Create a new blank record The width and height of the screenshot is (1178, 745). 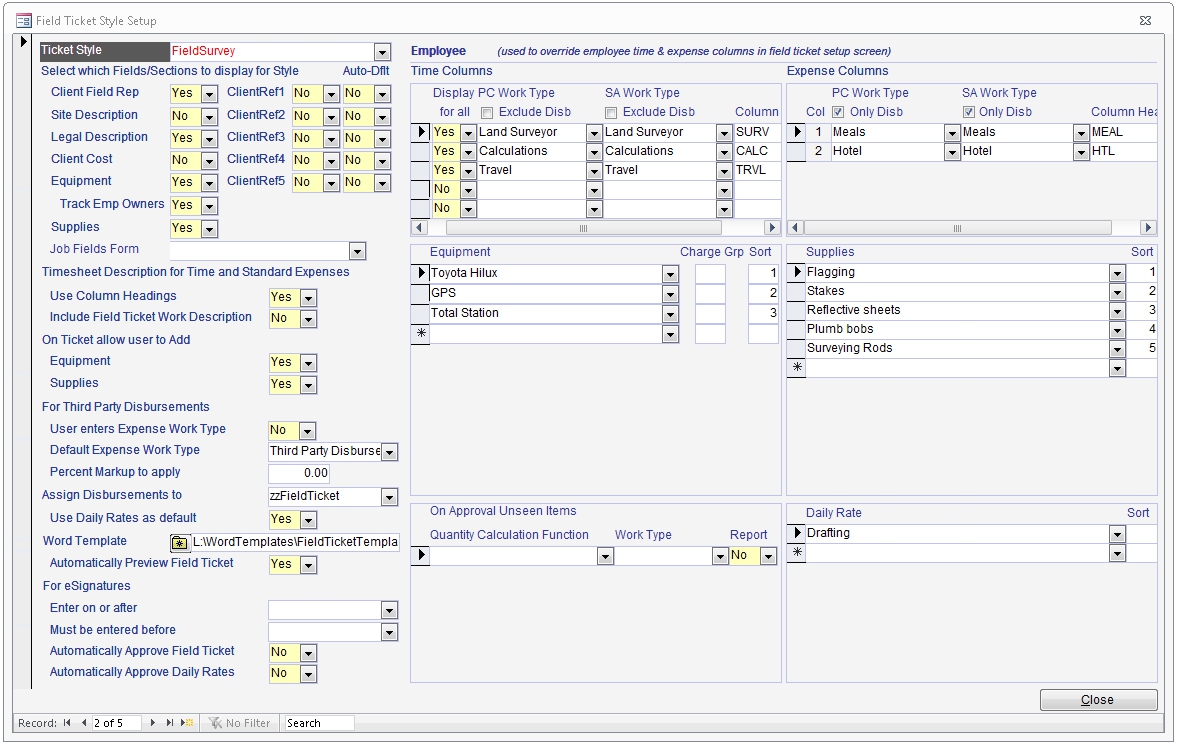pyautogui.click(x=186, y=723)
